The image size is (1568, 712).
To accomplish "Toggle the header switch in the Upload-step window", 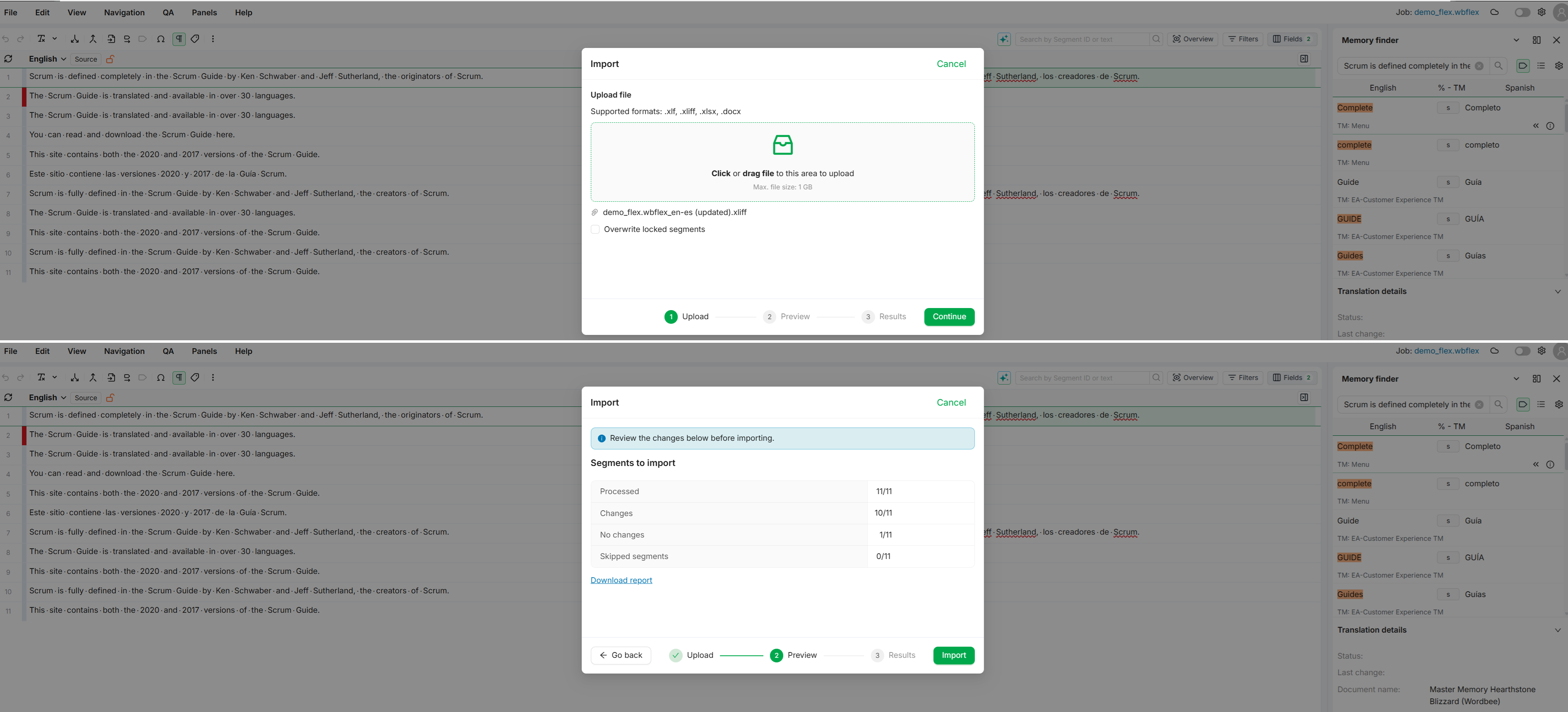I will point(1522,12).
